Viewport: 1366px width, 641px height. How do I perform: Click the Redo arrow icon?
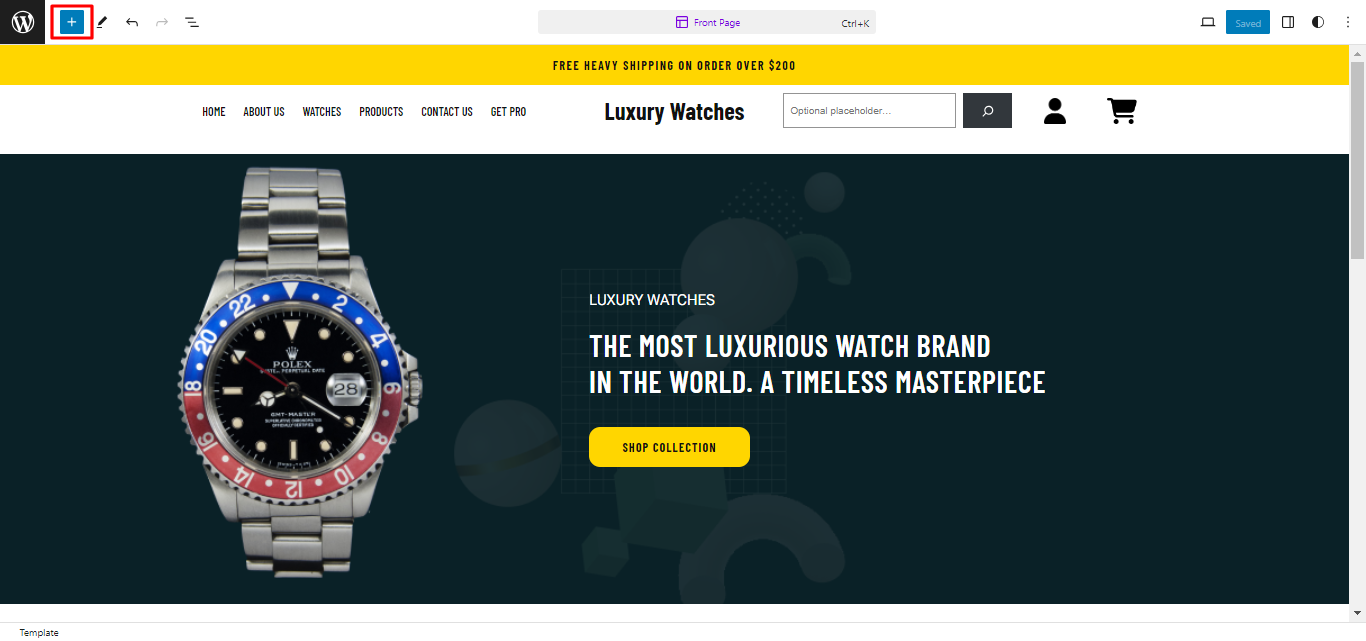click(162, 22)
